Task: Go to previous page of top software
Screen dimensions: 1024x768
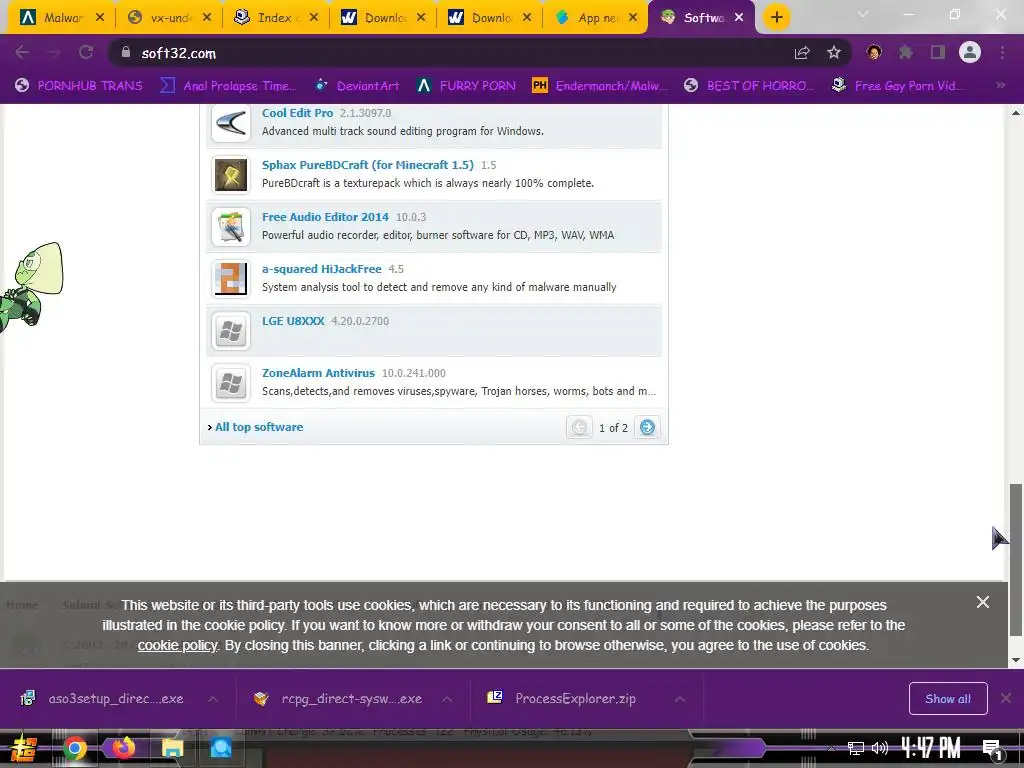Action: (x=579, y=427)
